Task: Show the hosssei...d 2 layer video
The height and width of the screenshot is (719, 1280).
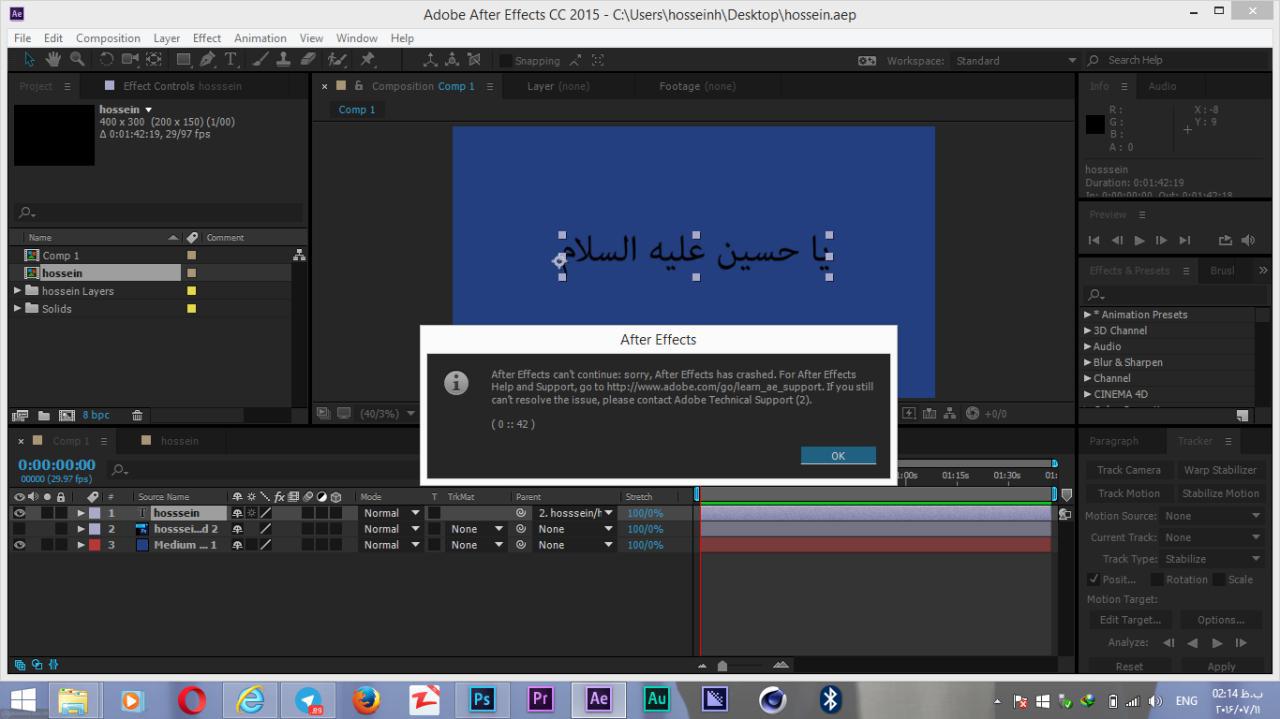Action: coord(19,529)
